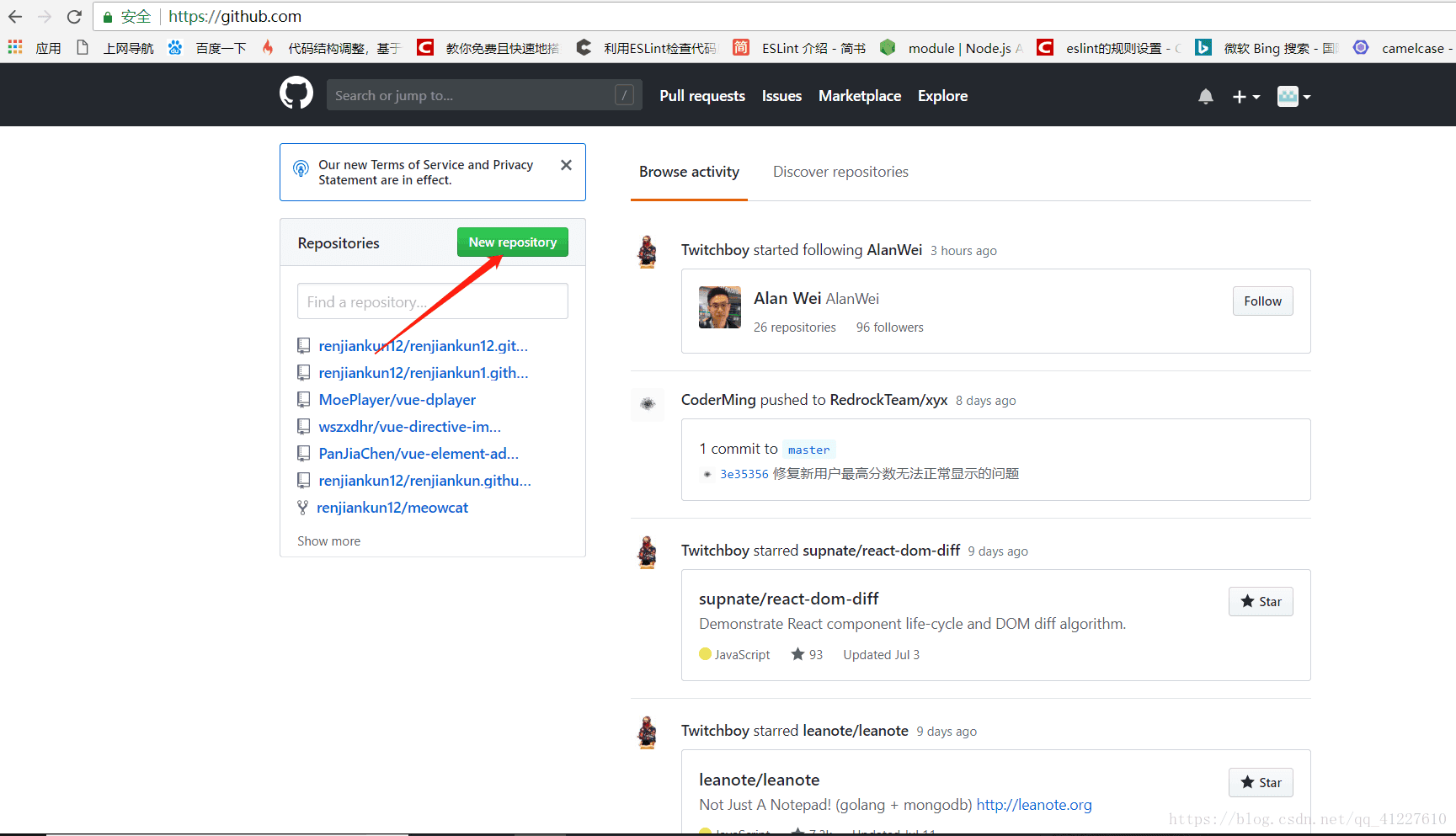Click Twitchboy avatar beside react-dom-diff event
Image resolution: width=1456 pixels, height=836 pixels.
(x=648, y=552)
